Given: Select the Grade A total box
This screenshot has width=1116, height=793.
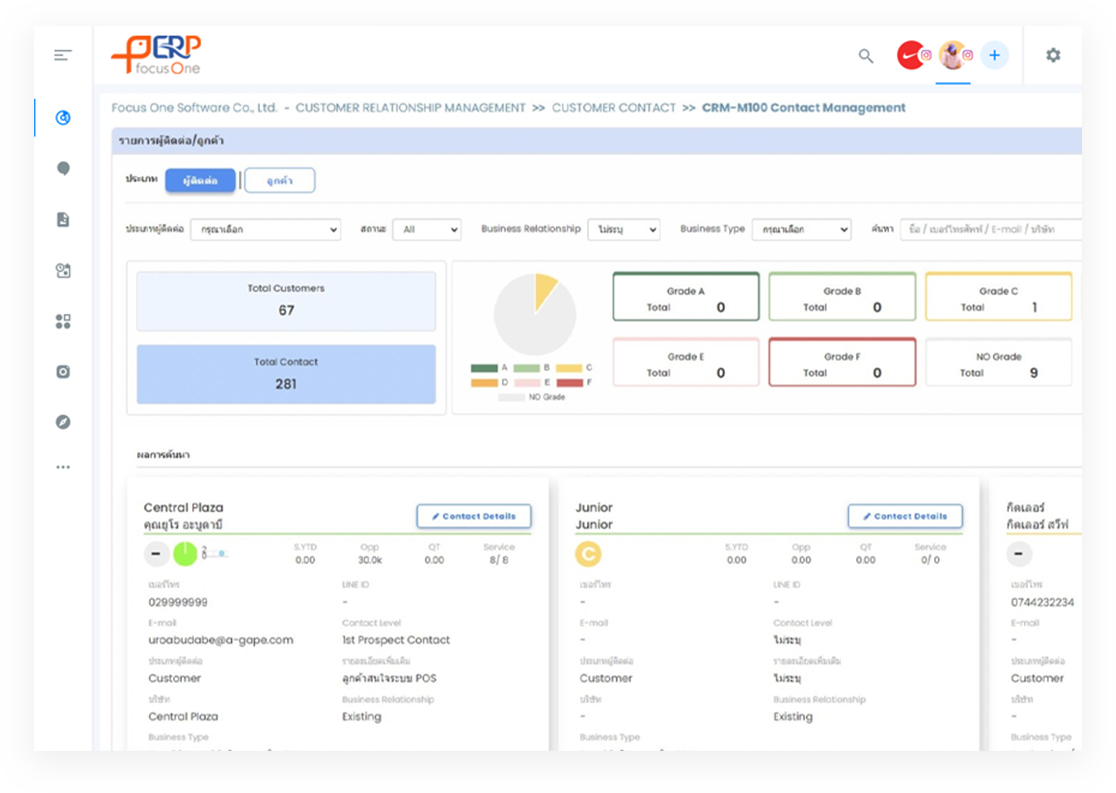Looking at the screenshot, I should coord(686,297).
